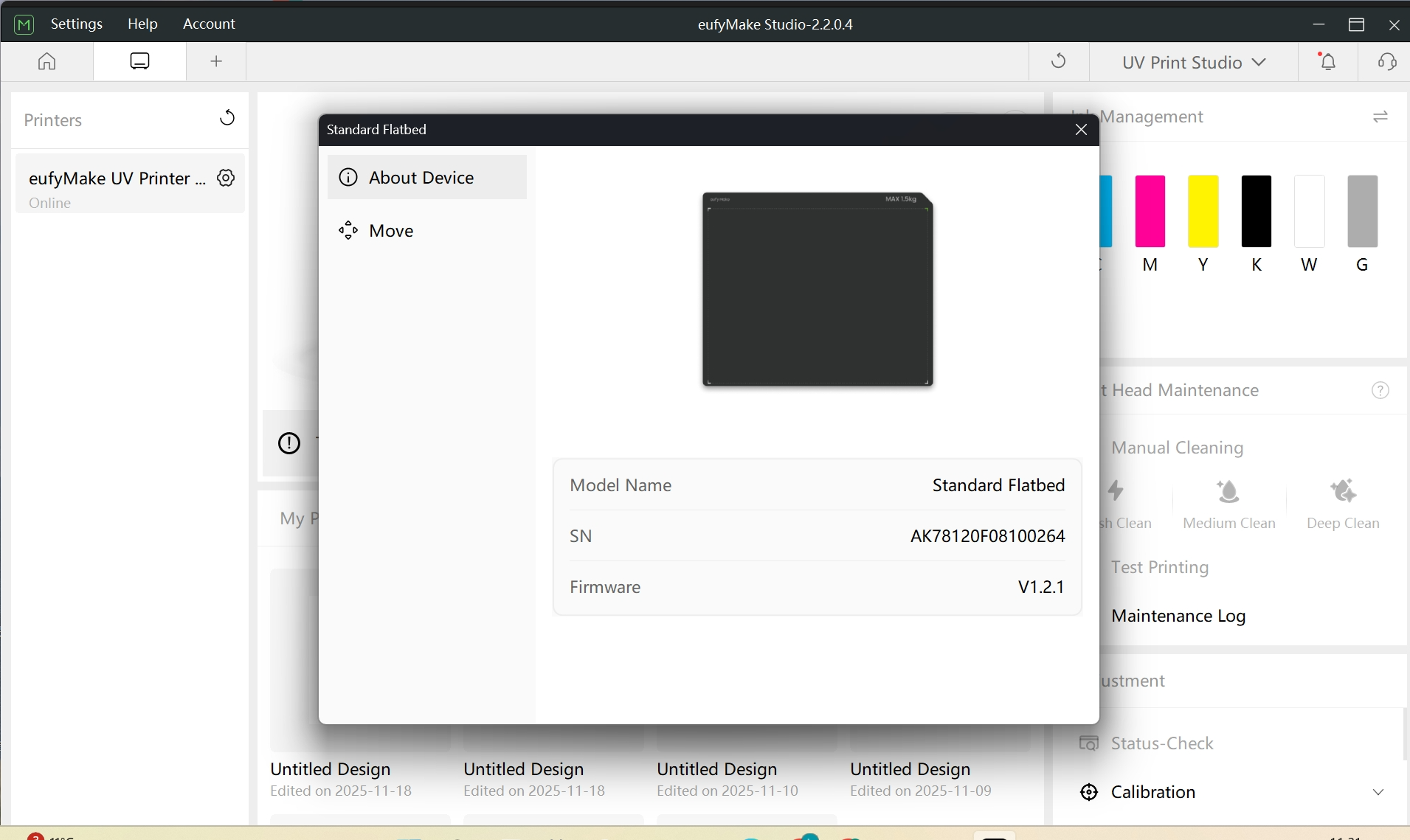
Task: Click the Calibration target icon
Action: [1088, 792]
